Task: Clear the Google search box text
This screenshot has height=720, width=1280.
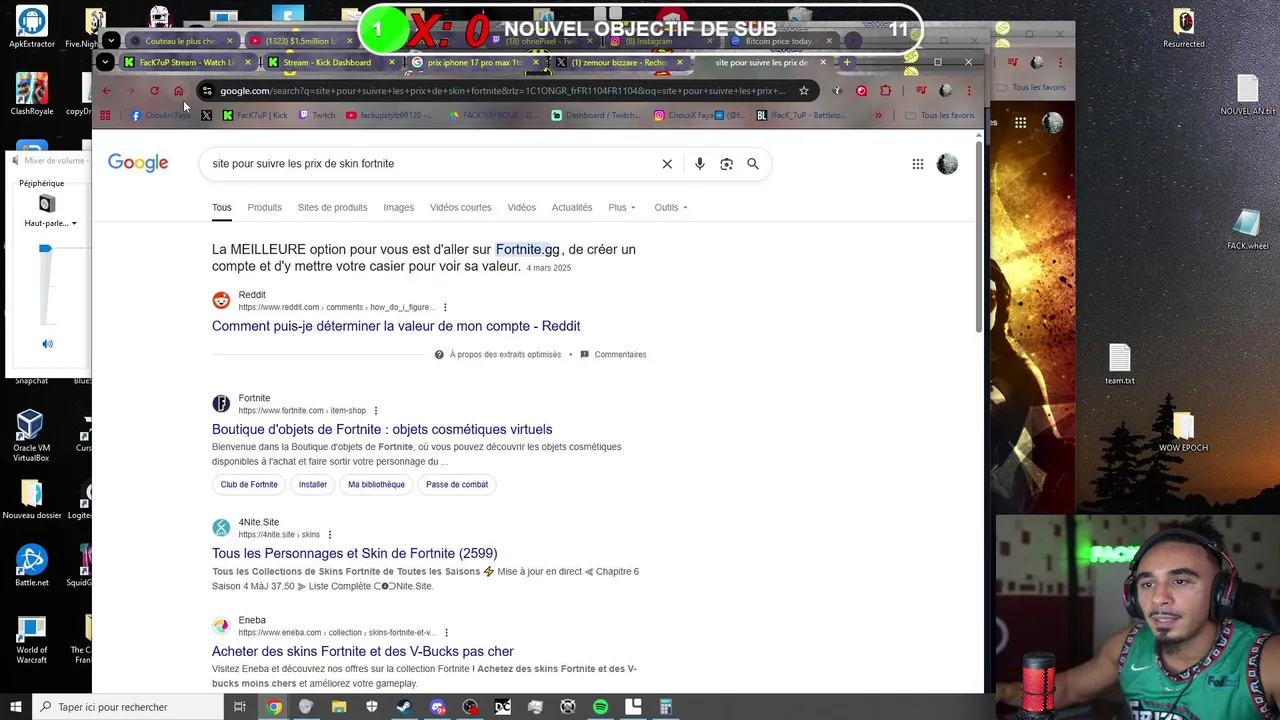Action: point(667,164)
